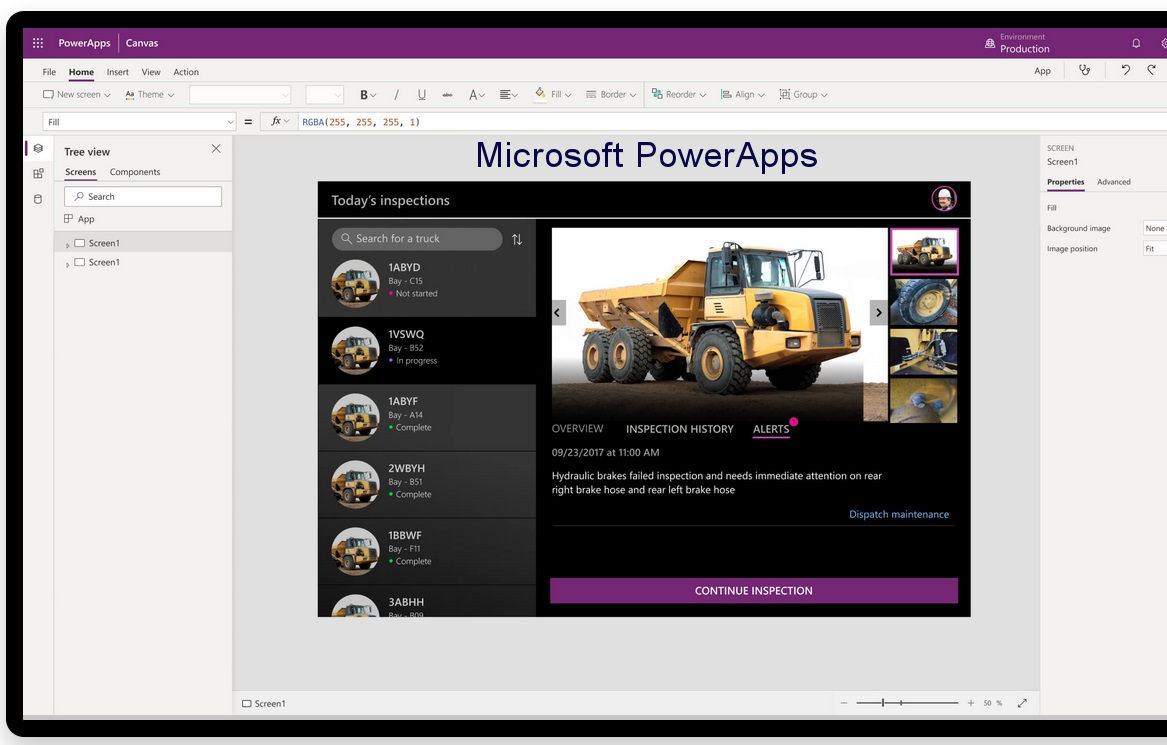Click the user profile avatar
This screenshot has width=1167, height=745.
point(944,199)
